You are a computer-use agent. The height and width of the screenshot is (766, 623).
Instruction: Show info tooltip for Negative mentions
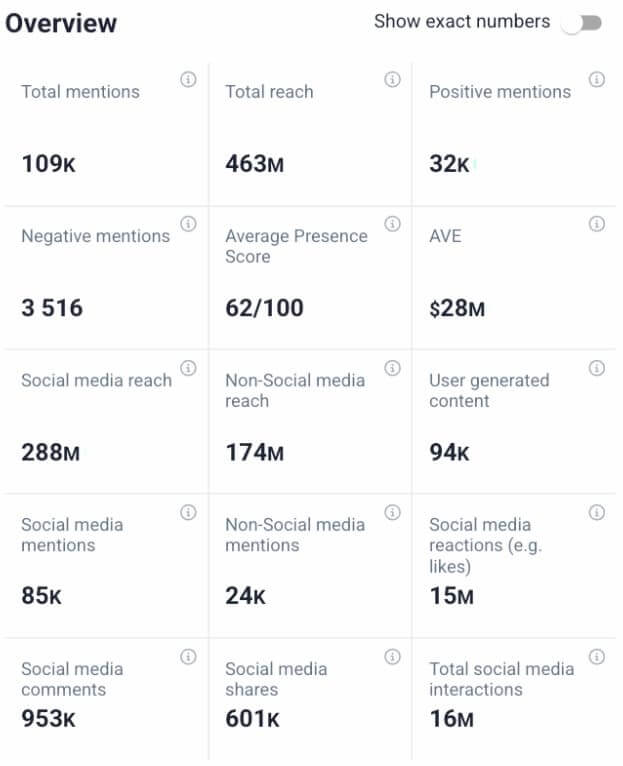188,224
